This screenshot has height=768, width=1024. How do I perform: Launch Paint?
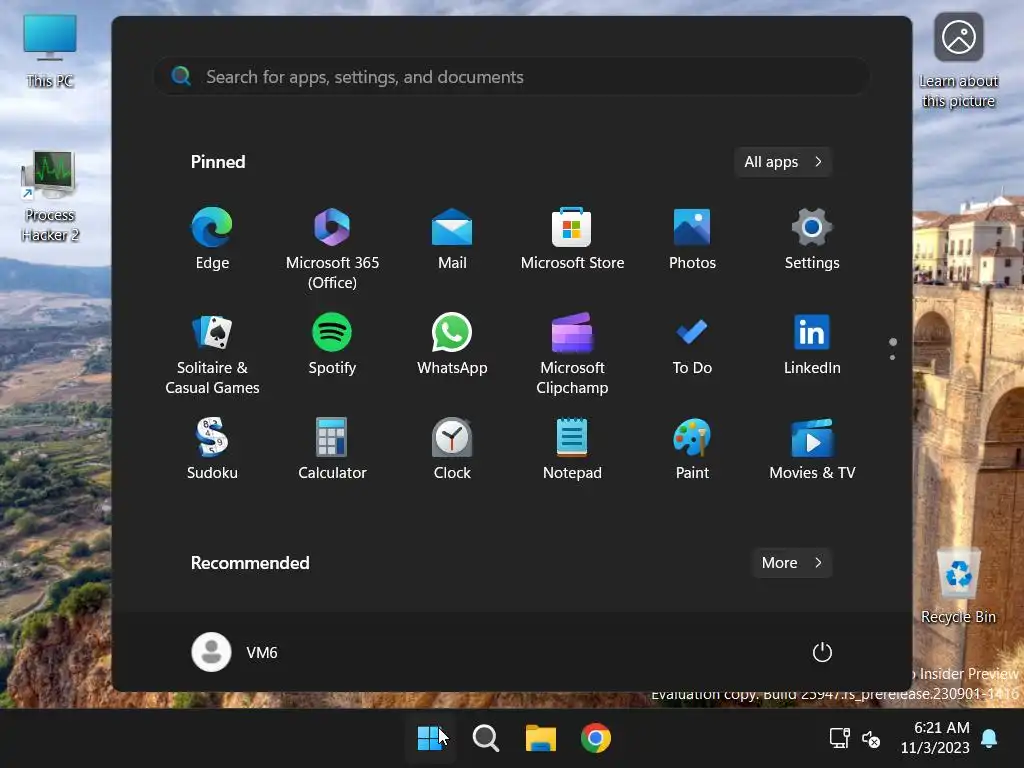click(x=692, y=449)
